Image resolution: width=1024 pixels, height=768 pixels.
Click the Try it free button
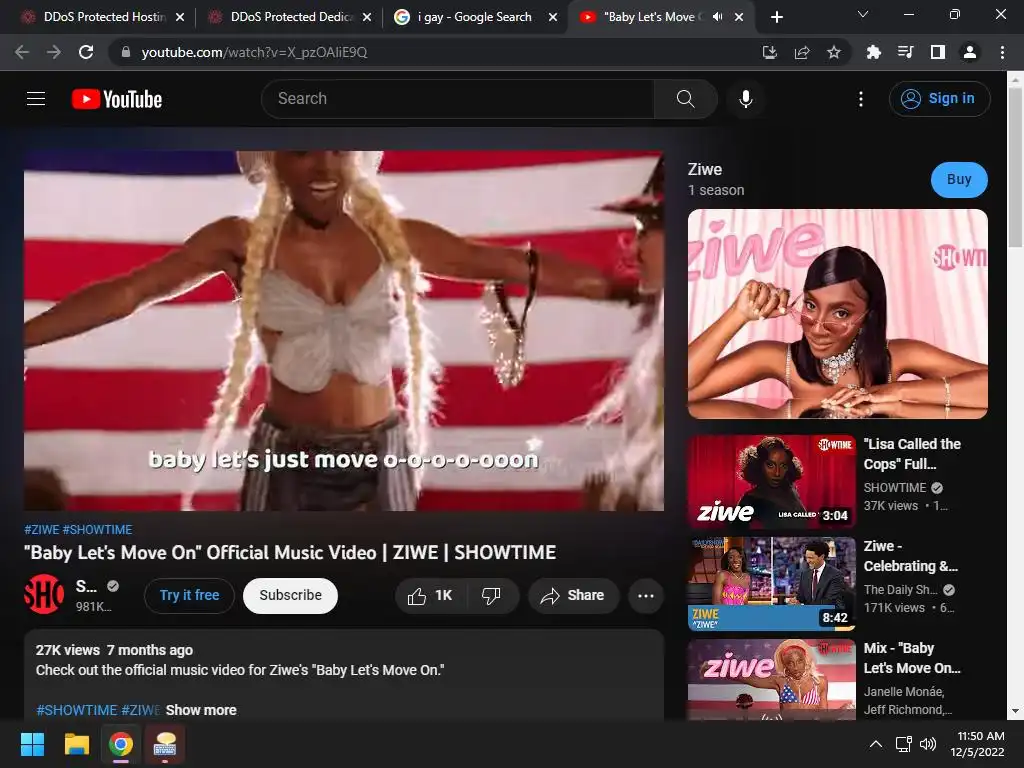tap(189, 596)
